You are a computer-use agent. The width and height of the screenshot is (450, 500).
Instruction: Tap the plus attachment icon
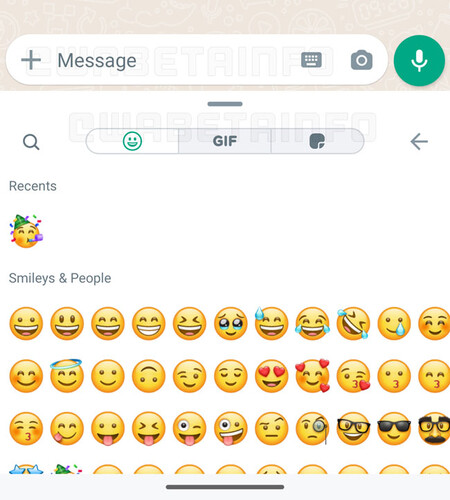point(31,60)
